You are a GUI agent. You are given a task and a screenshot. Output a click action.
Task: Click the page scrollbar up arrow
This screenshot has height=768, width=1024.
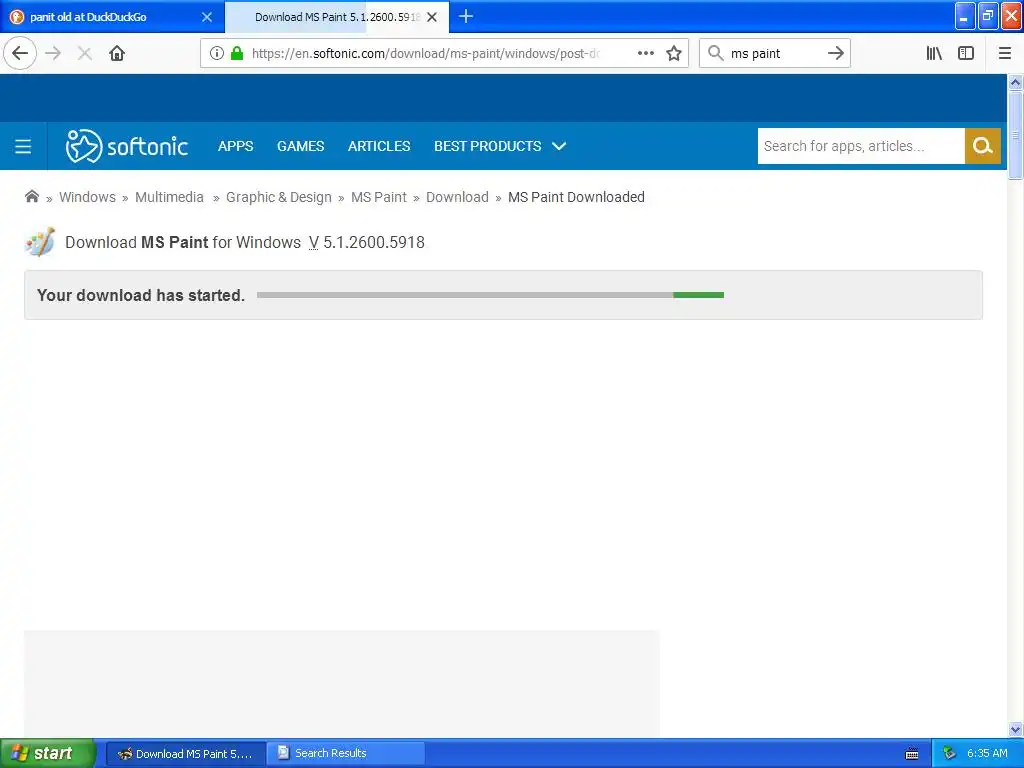tap(1015, 82)
